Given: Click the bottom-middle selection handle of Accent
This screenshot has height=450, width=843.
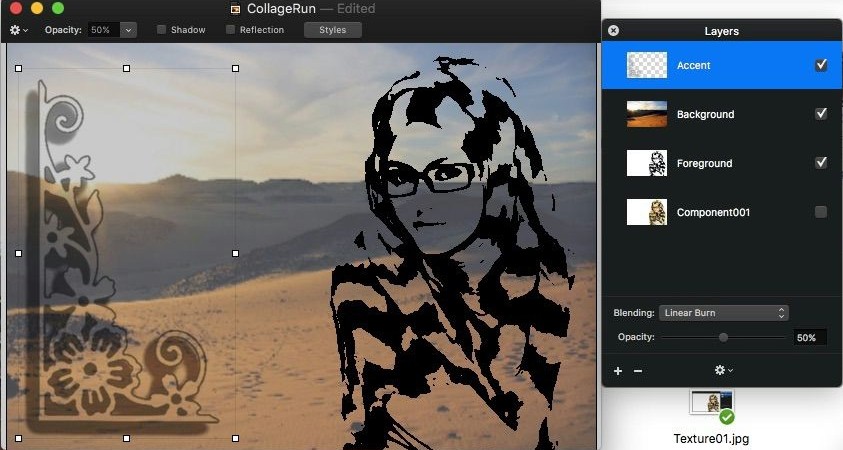Looking at the screenshot, I should click(126, 438).
